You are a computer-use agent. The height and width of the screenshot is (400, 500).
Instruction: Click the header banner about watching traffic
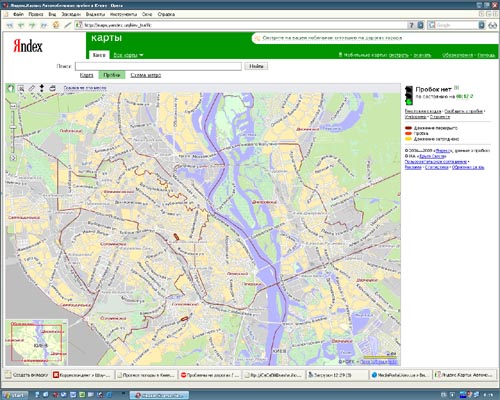[332, 38]
